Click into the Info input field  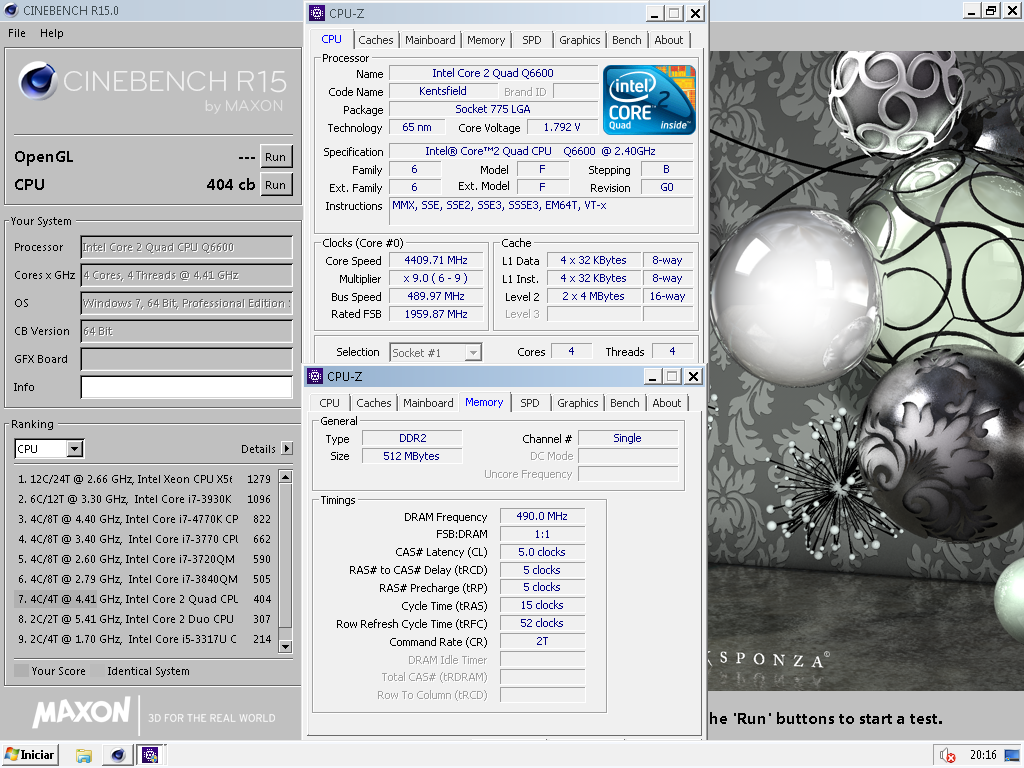click(x=186, y=387)
